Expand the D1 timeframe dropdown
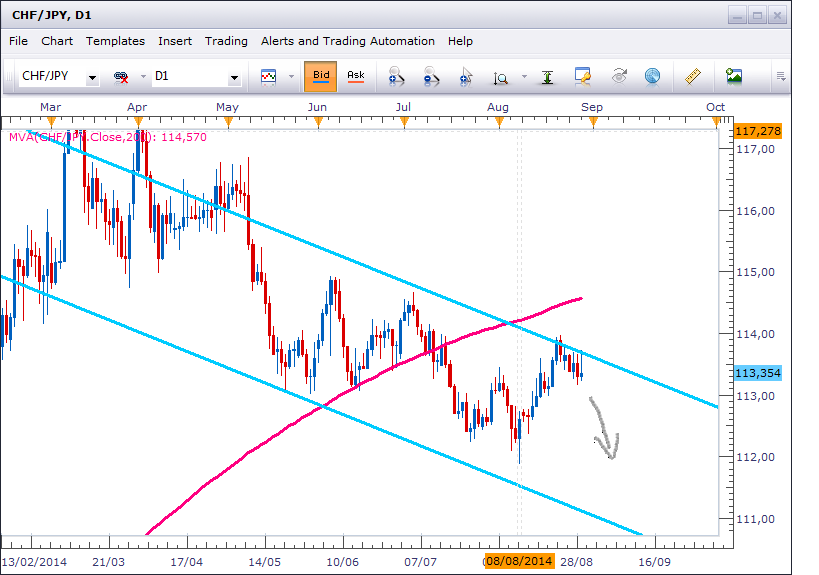 (234, 77)
